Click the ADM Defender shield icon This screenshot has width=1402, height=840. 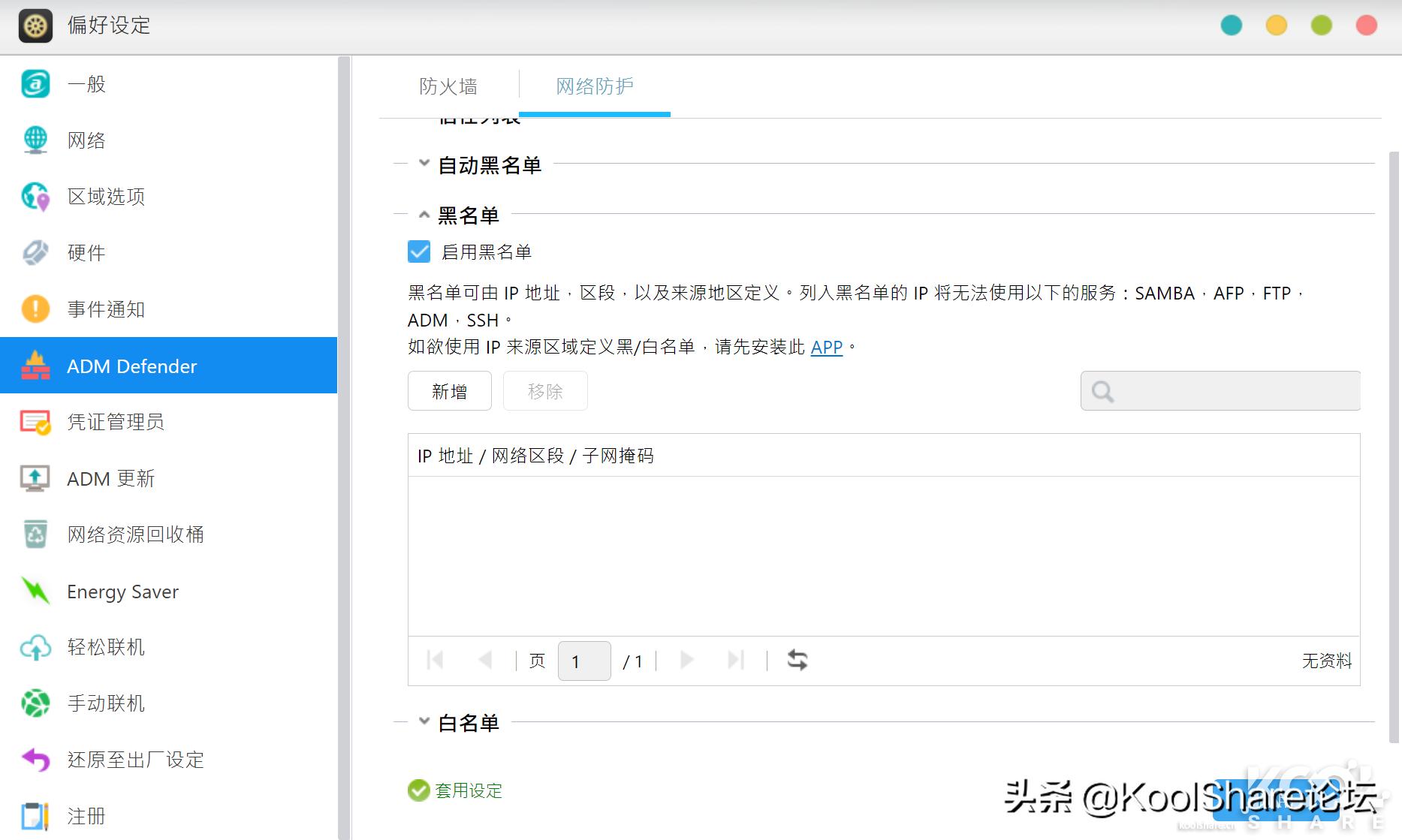tap(35, 366)
